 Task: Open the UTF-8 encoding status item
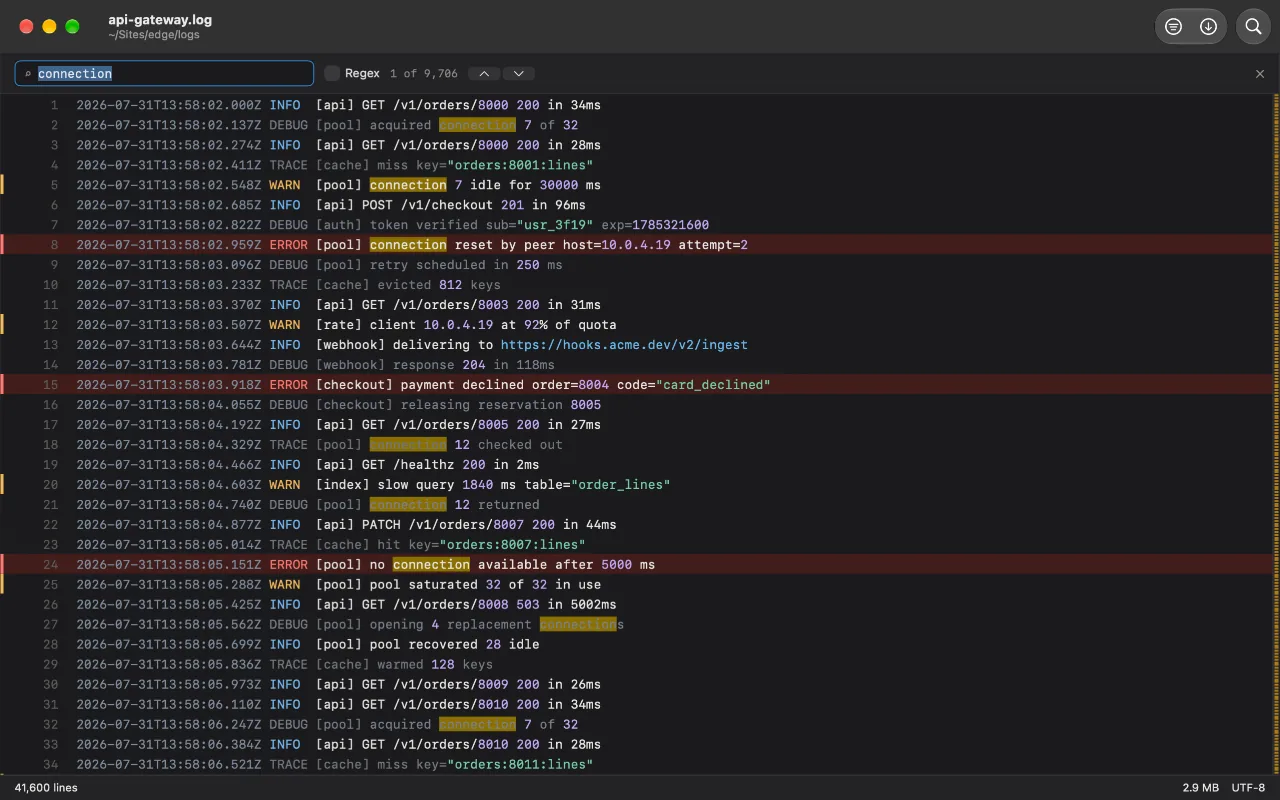click(x=1248, y=788)
